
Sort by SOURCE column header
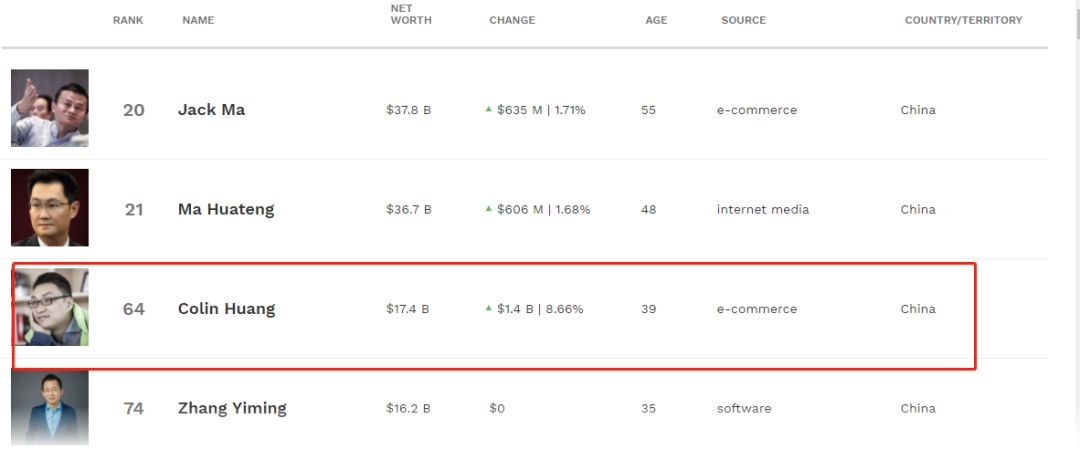point(743,20)
